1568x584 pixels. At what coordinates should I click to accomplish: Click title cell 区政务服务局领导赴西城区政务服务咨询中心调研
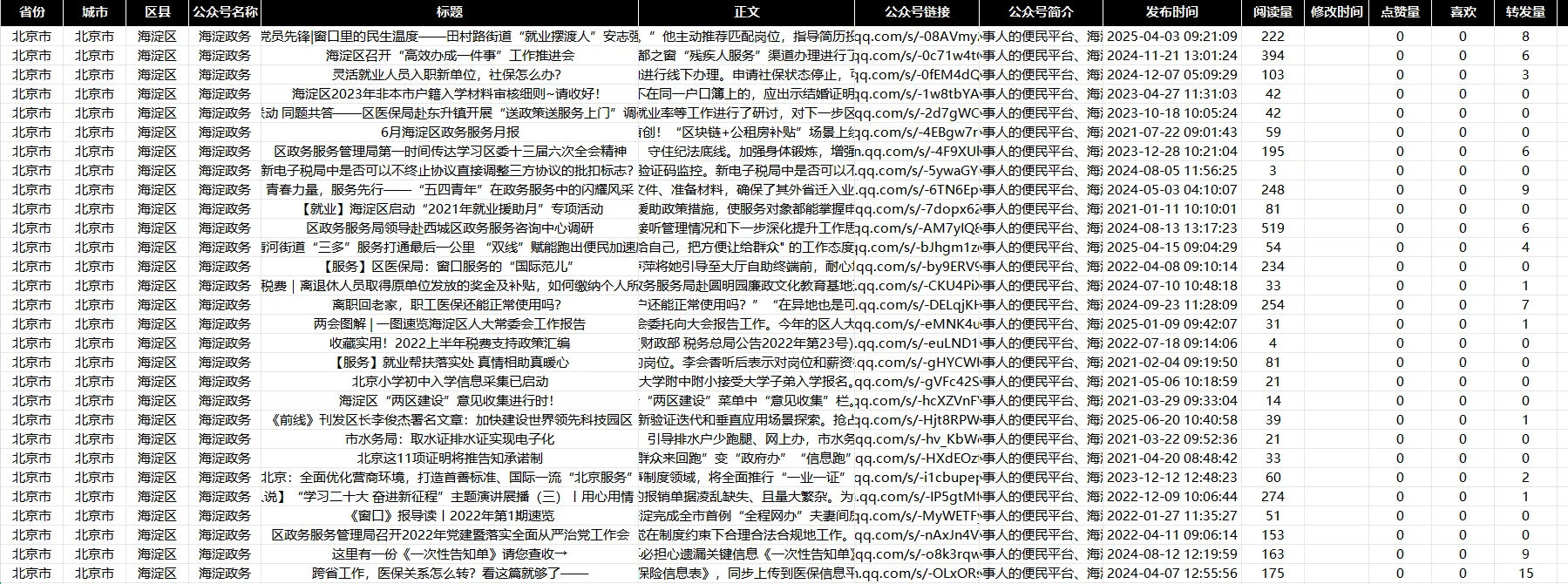tap(450, 227)
